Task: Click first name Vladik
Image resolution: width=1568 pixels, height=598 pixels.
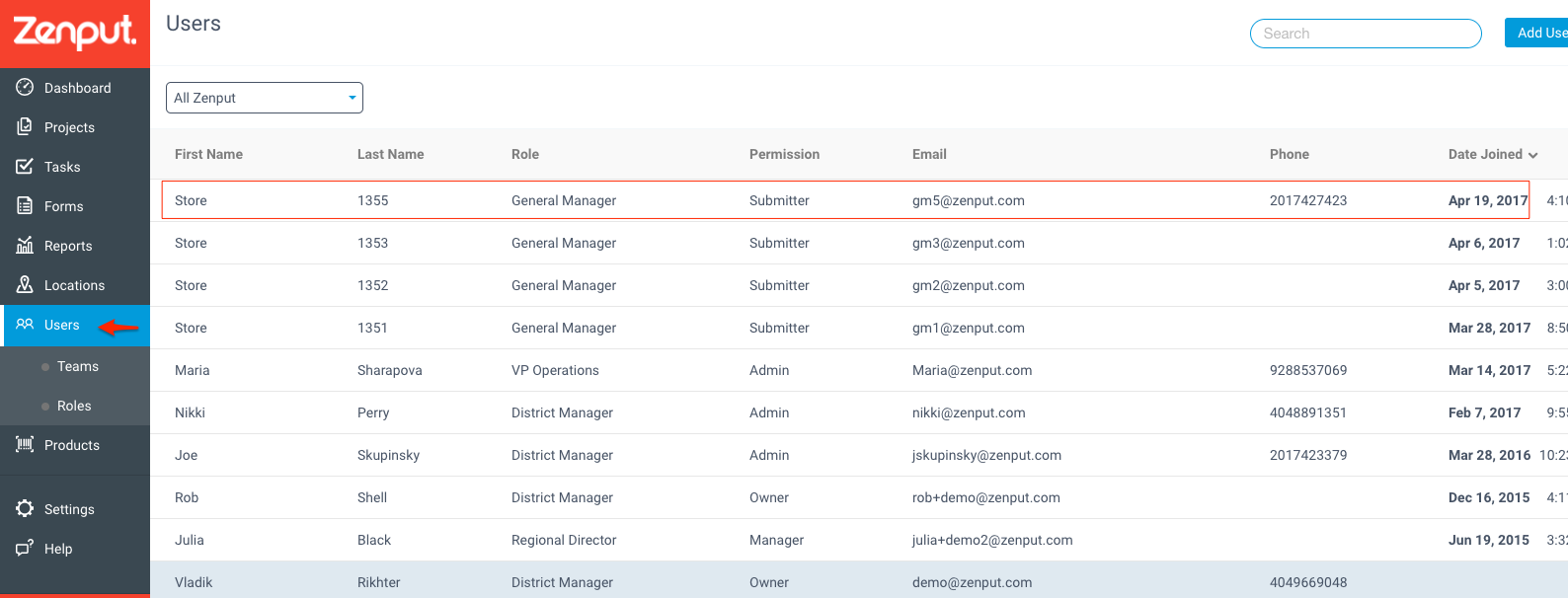Action: [194, 582]
